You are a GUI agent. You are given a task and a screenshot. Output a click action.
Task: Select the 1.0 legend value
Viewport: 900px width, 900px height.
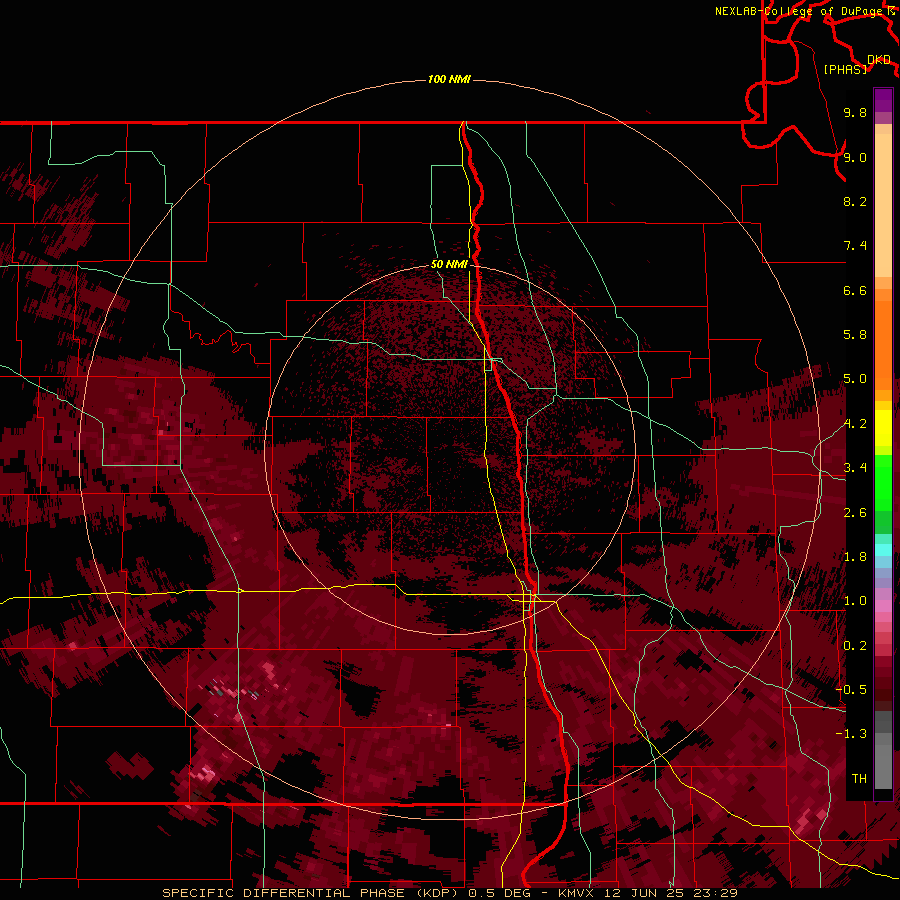[855, 601]
